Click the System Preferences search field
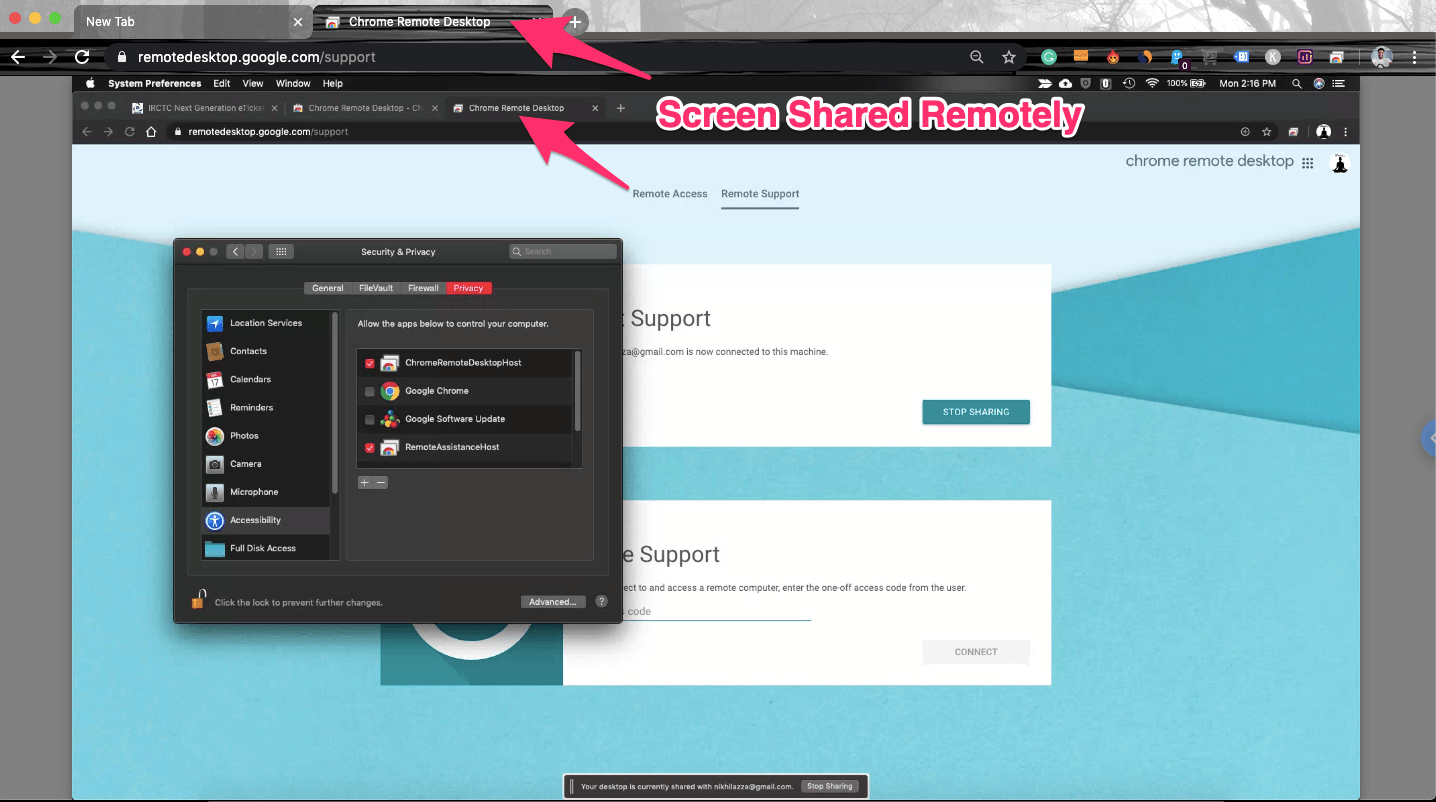This screenshot has width=1436, height=802. coord(563,251)
